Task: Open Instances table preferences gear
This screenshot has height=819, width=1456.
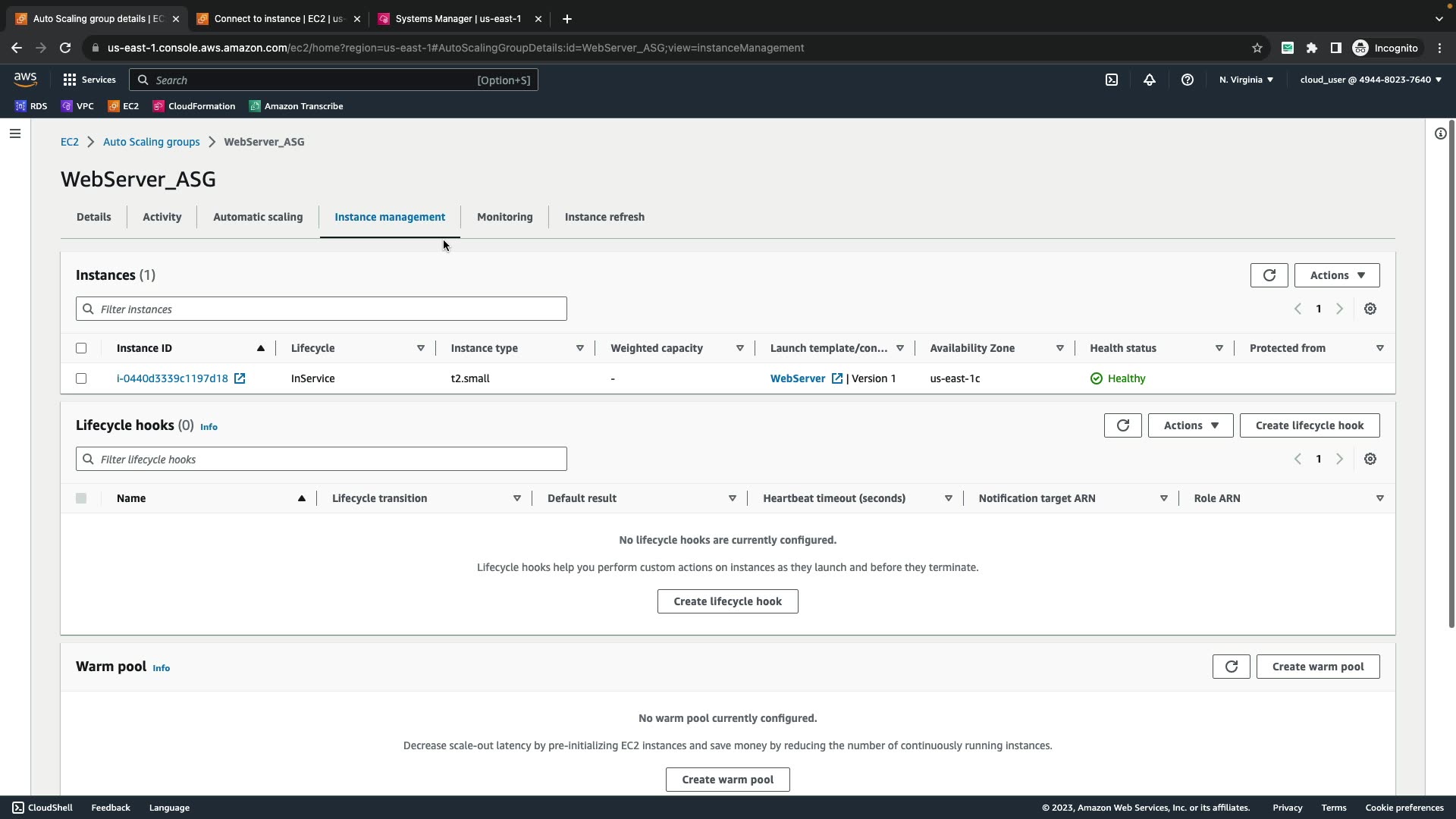Action: point(1370,309)
